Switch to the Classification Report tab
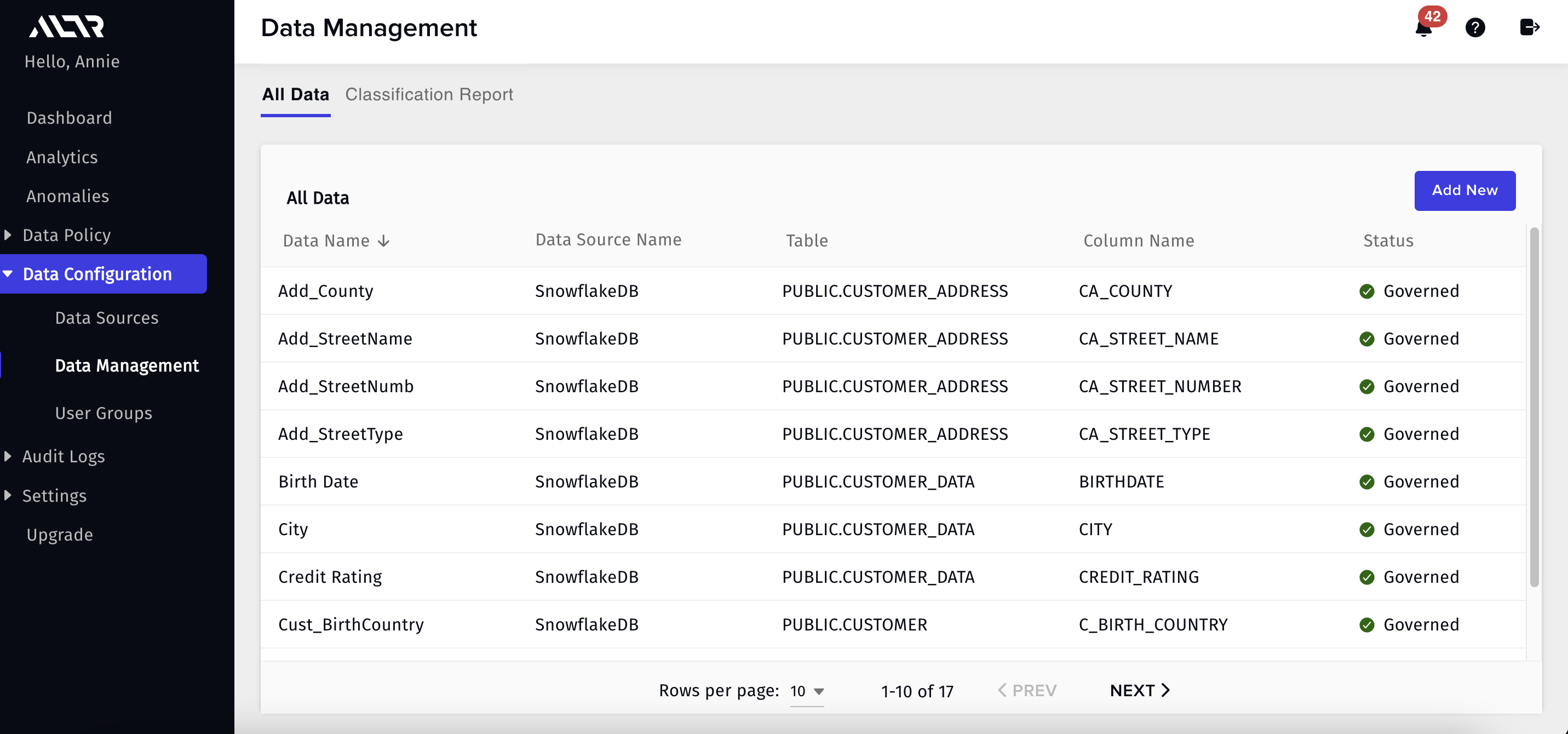The height and width of the screenshot is (734, 1568). [x=429, y=95]
